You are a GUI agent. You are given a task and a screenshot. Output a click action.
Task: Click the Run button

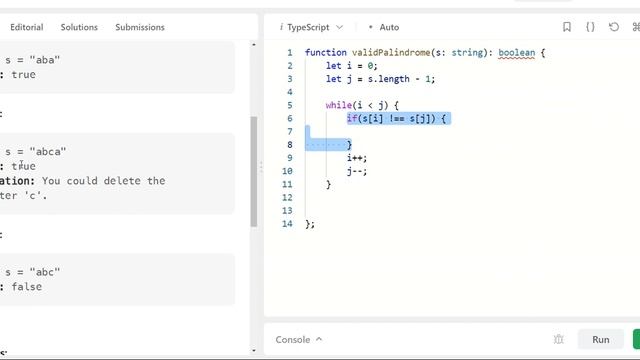click(x=600, y=340)
